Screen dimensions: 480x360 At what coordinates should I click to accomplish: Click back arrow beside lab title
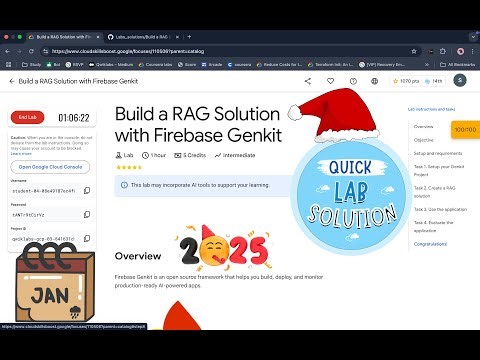pyautogui.click(x=12, y=81)
